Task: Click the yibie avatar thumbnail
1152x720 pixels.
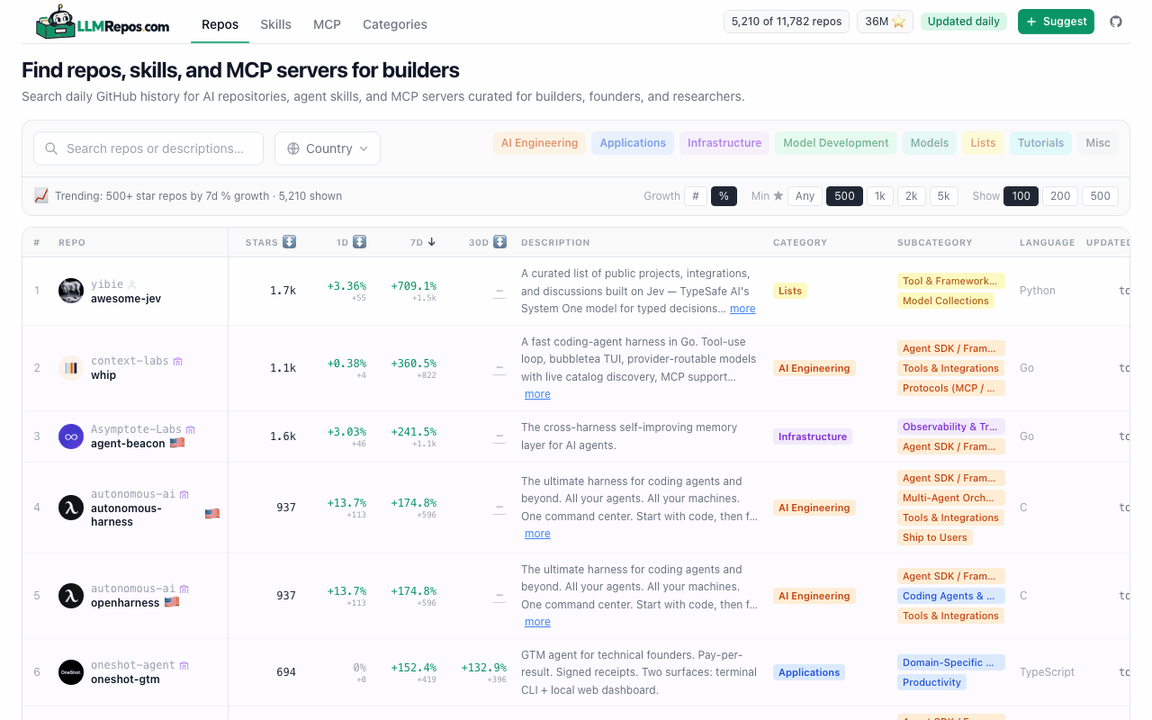Action: [x=71, y=291]
